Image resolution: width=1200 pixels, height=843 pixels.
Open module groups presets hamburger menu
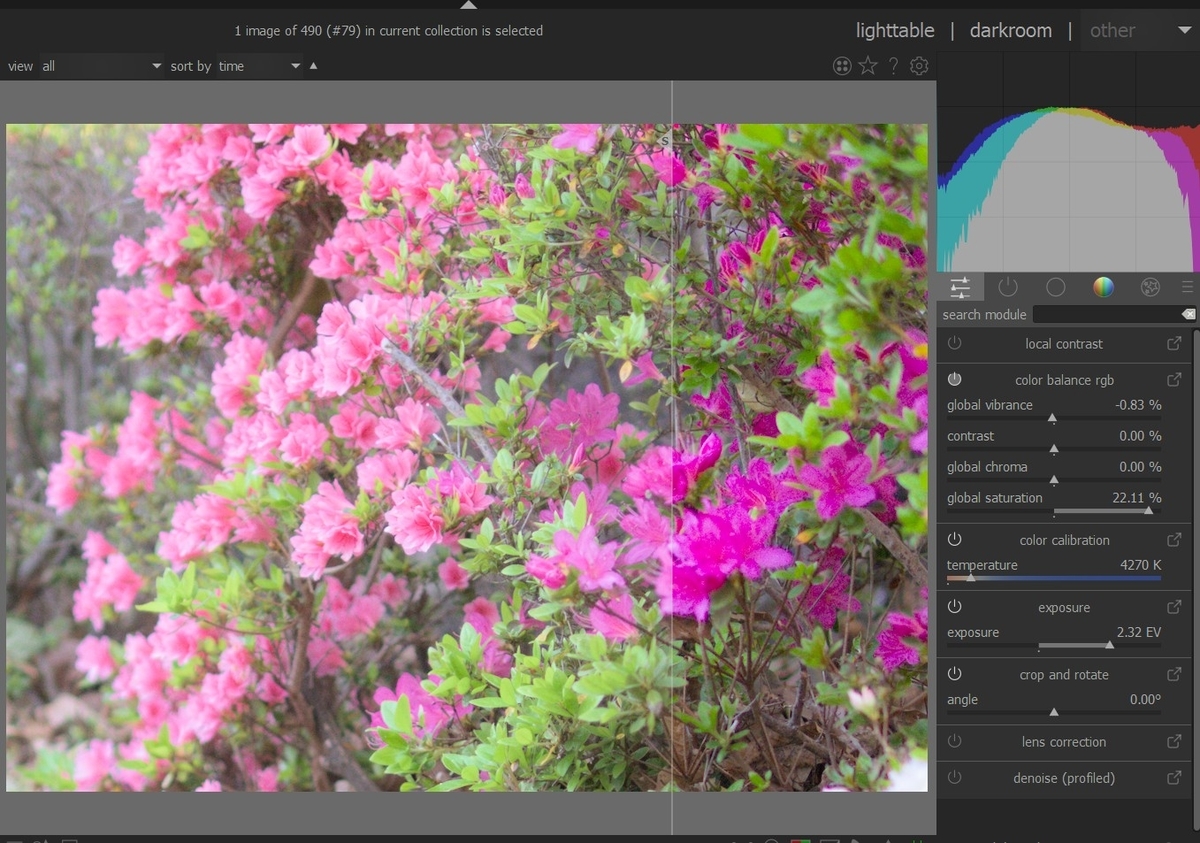tap(1187, 288)
